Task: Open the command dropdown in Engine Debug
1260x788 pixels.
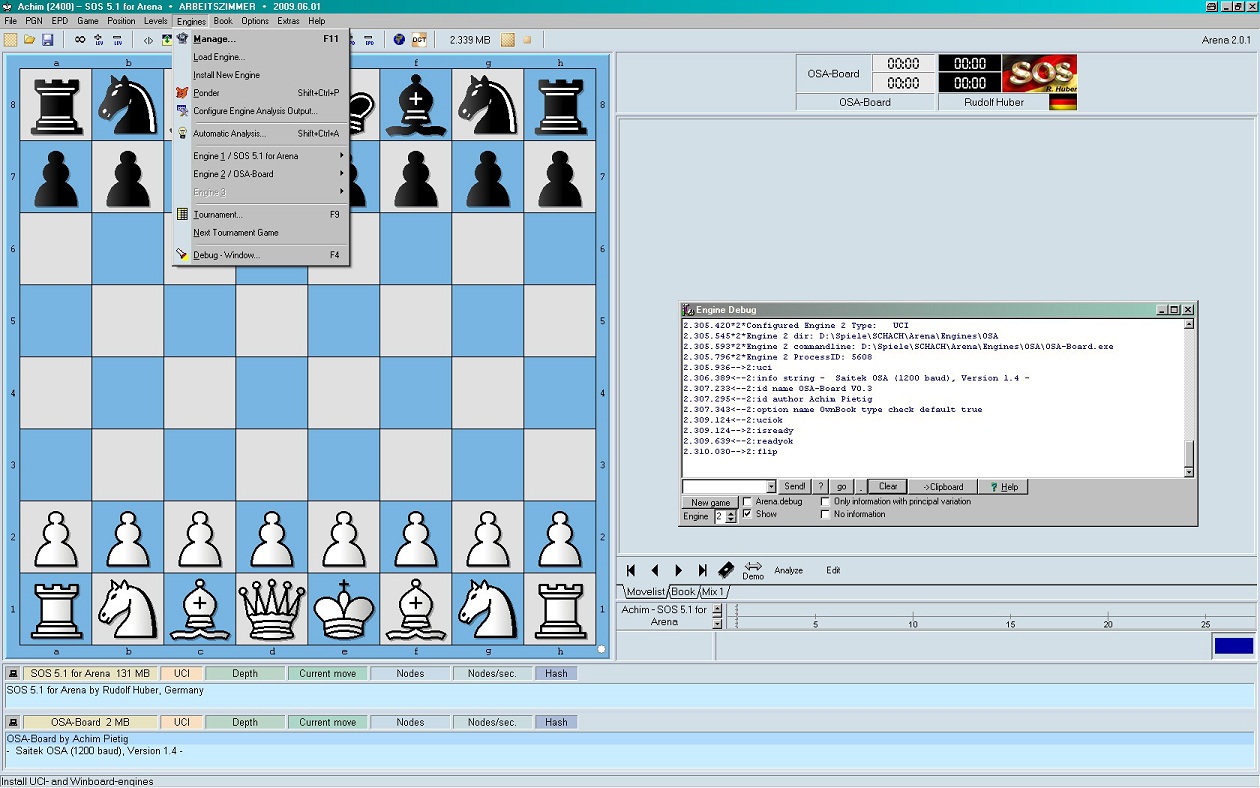Action: click(771, 487)
